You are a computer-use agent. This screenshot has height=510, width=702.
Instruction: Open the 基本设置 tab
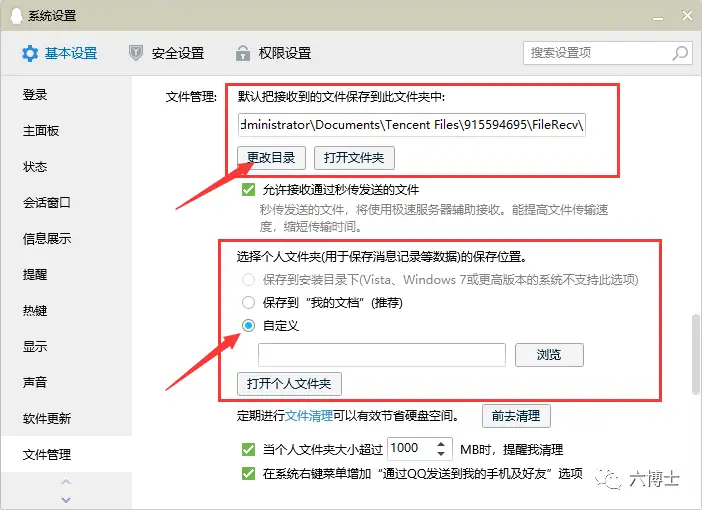point(59,53)
